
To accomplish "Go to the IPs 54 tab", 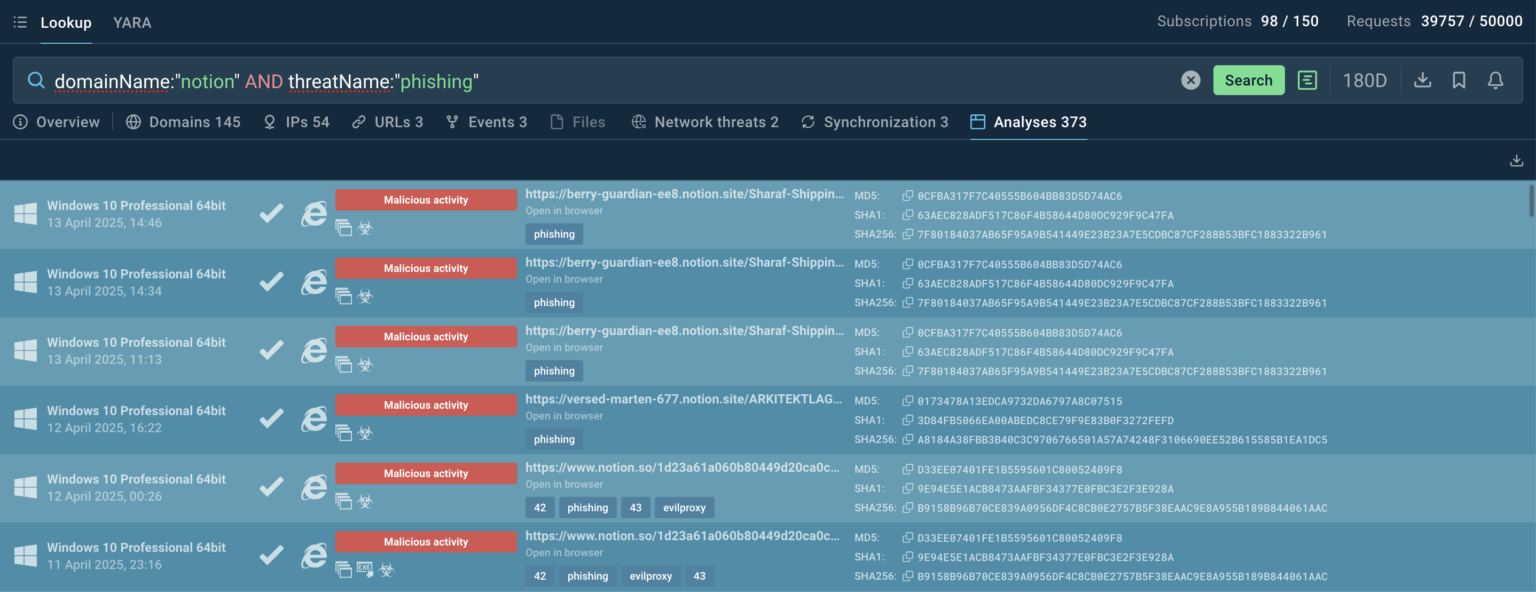I will (x=296, y=122).
